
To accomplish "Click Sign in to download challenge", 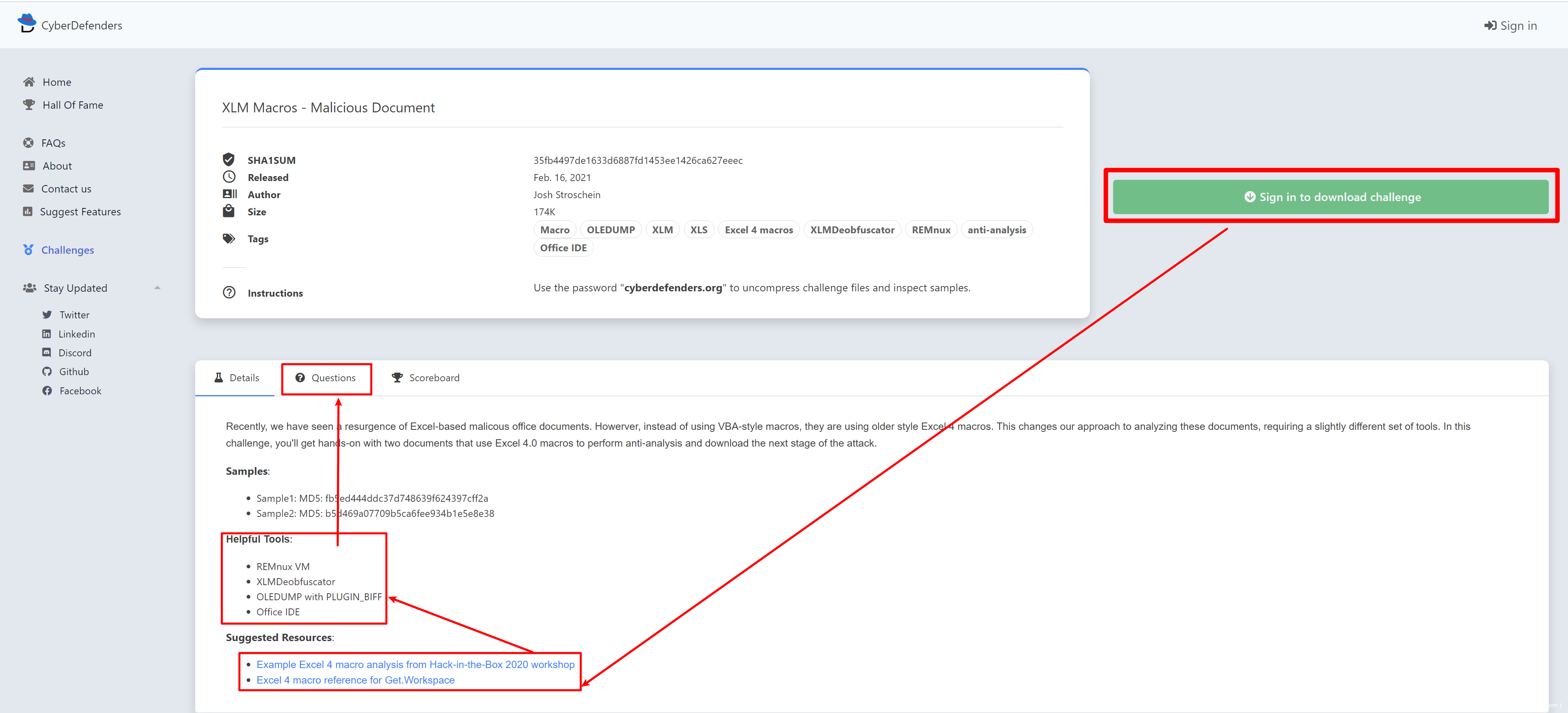I will 1331,197.
